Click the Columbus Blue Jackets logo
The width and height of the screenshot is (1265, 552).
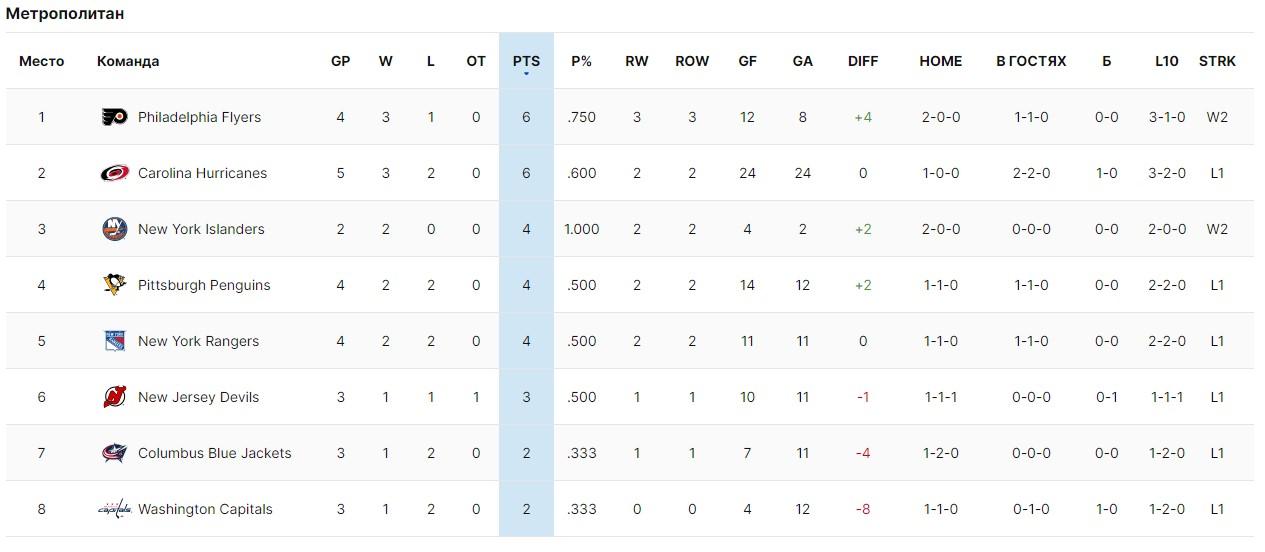coord(115,453)
